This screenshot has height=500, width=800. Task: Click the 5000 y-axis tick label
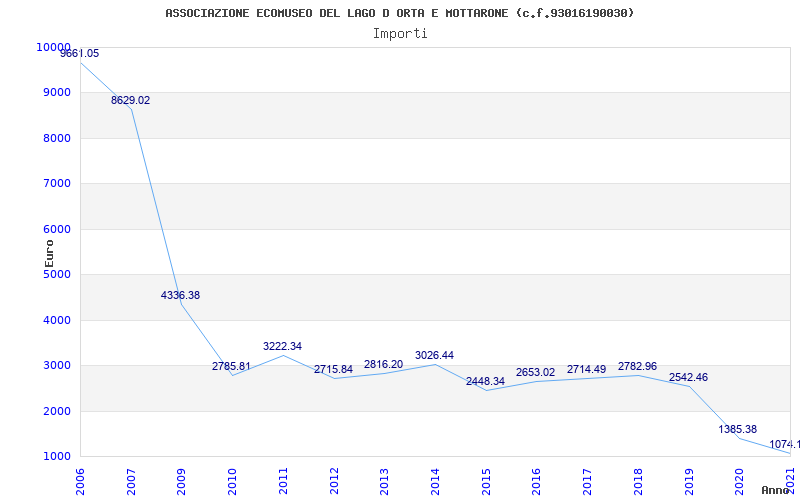coord(57,274)
